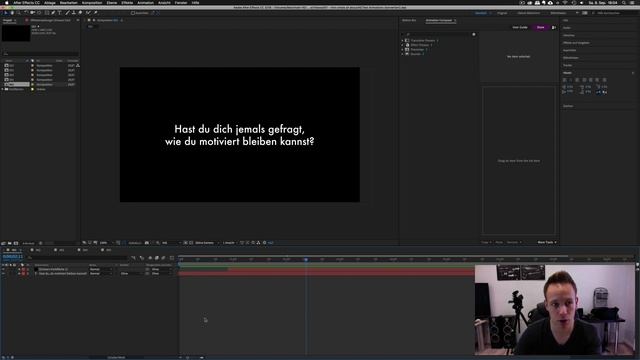The image size is (640, 360).
Task: Open Bearbeiten menu
Action: [69, 2]
